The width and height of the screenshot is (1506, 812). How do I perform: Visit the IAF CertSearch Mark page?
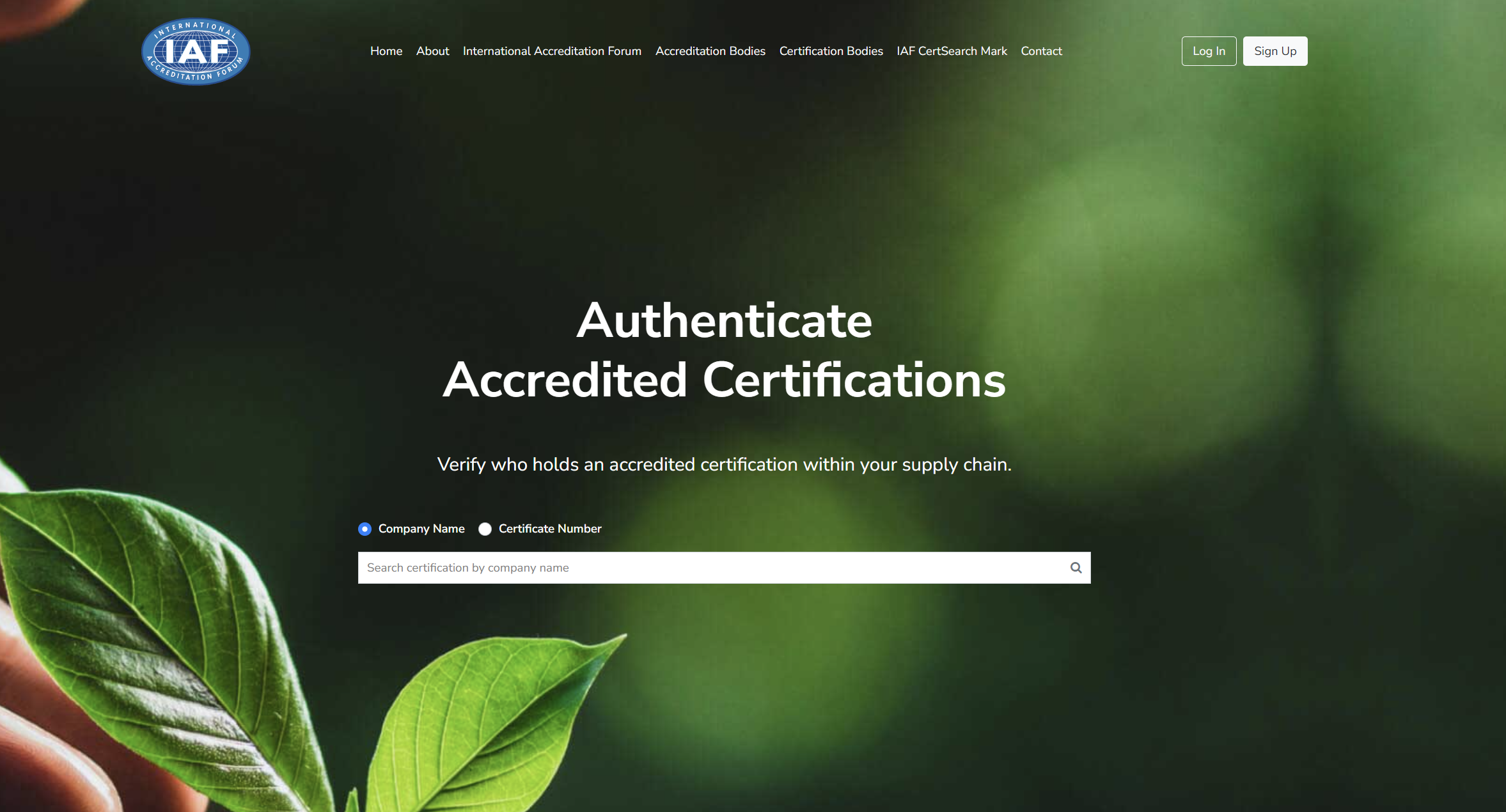coord(952,51)
